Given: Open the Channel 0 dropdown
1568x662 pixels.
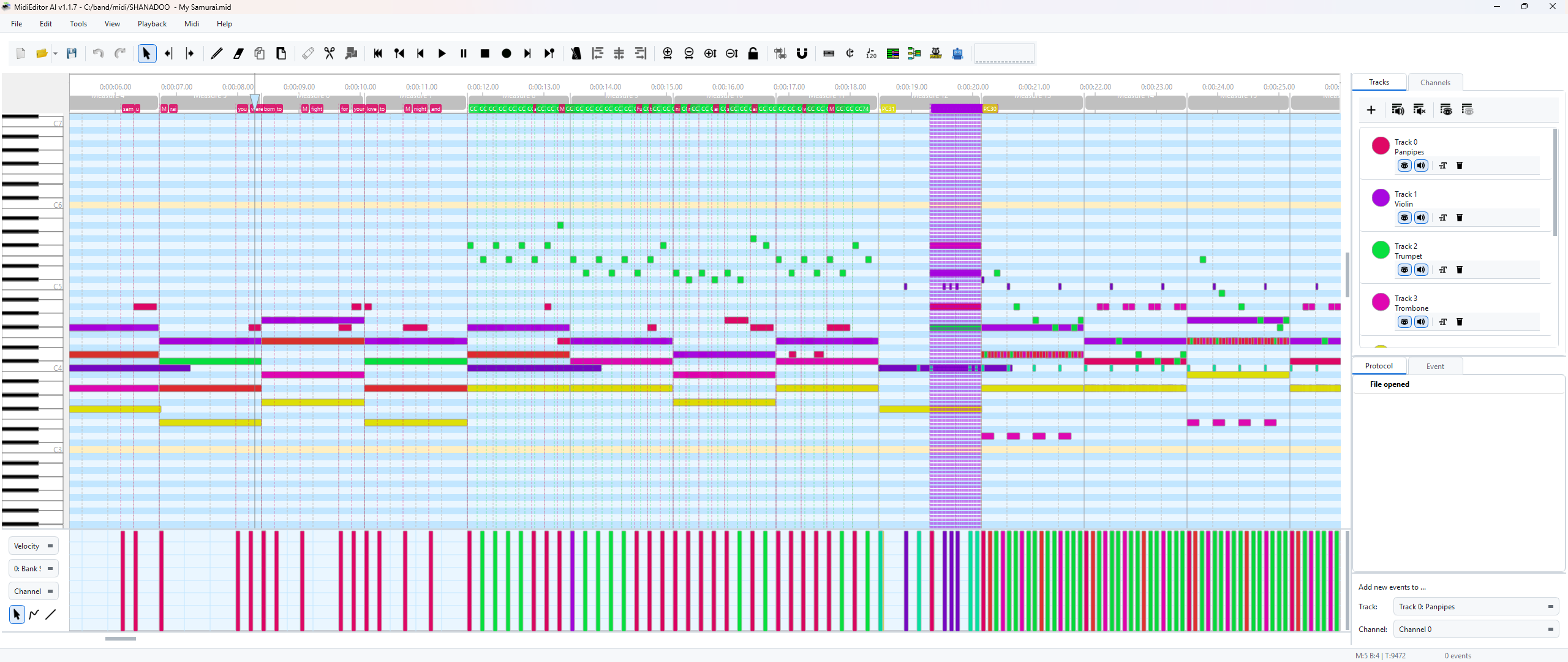Looking at the screenshot, I should (x=1476, y=629).
